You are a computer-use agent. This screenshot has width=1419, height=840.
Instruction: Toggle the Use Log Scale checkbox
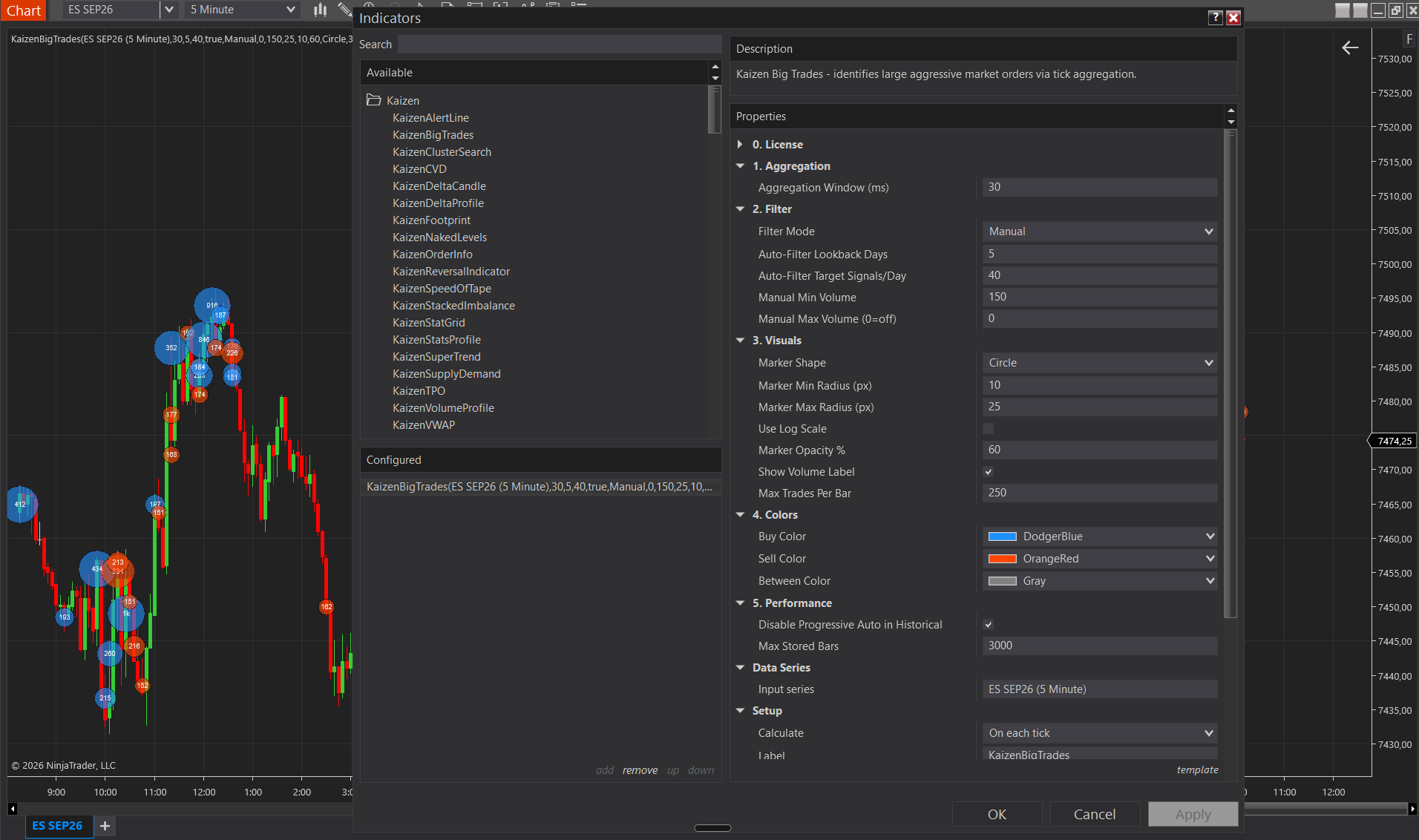[988, 429]
